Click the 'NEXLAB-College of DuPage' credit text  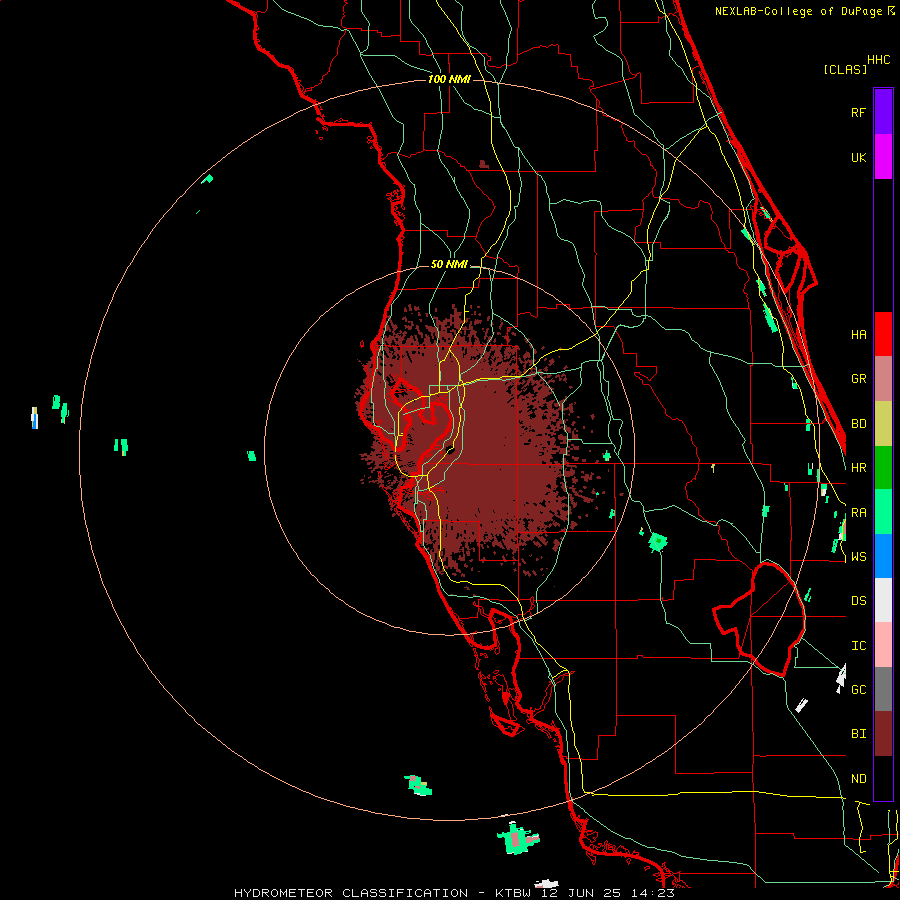[x=799, y=11]
